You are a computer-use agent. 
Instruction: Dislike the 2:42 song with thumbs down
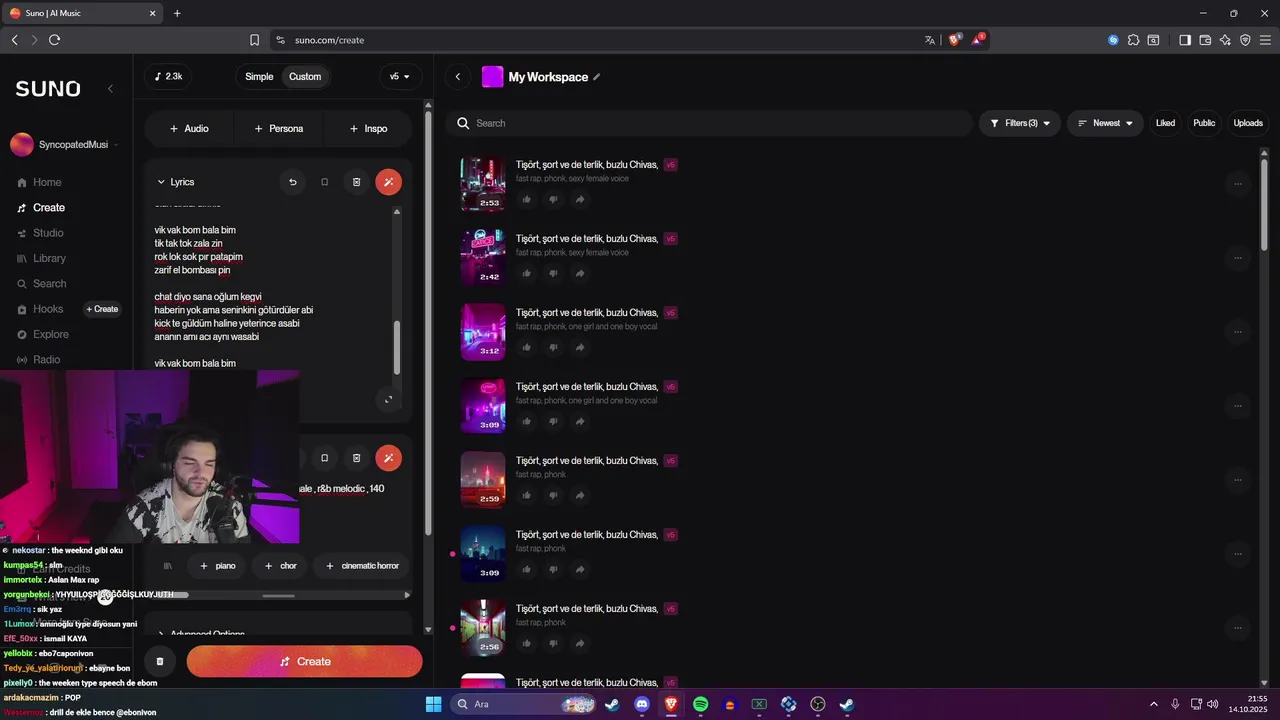click(x=553, y=273)
